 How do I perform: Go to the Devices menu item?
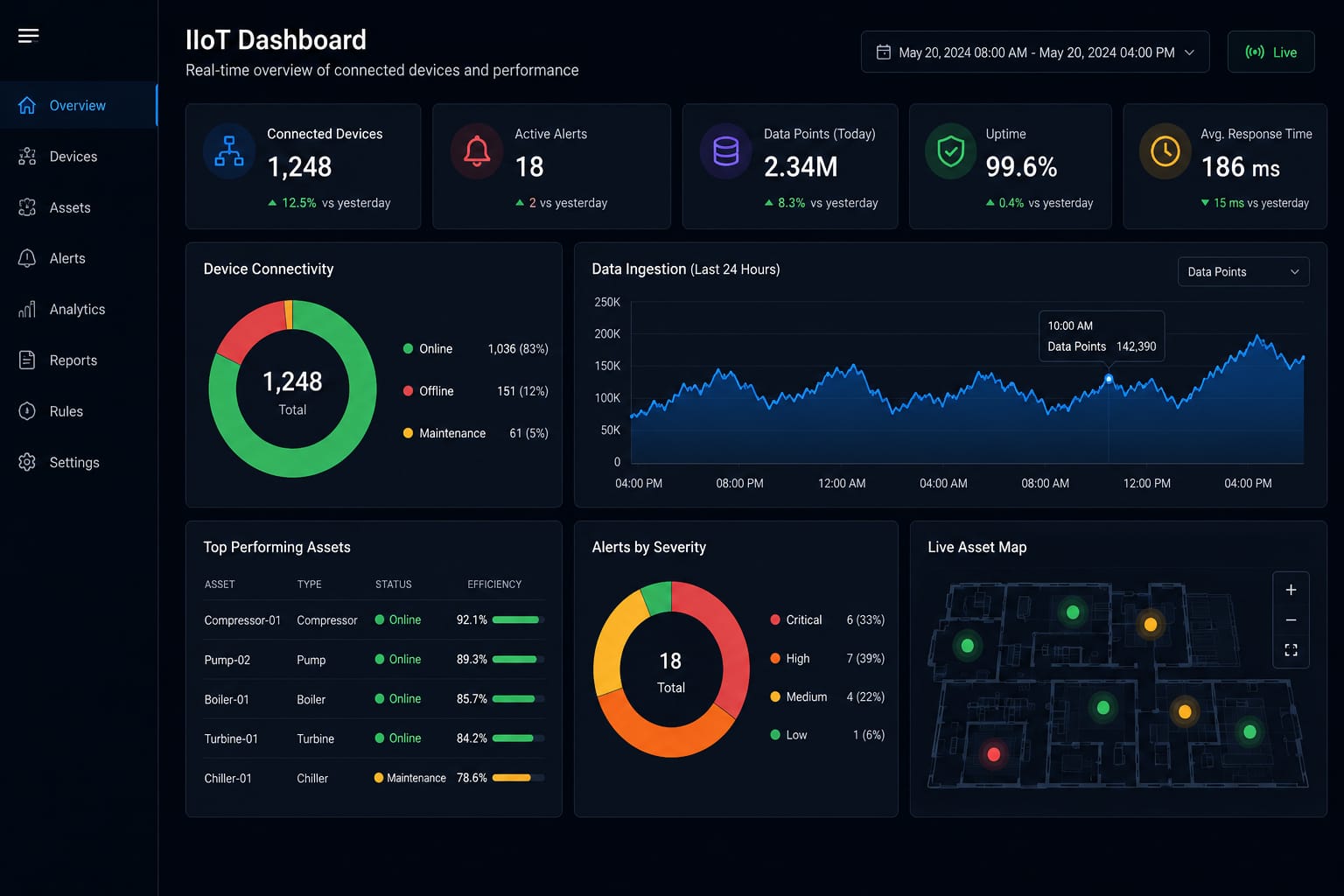(x=79, y=157)
